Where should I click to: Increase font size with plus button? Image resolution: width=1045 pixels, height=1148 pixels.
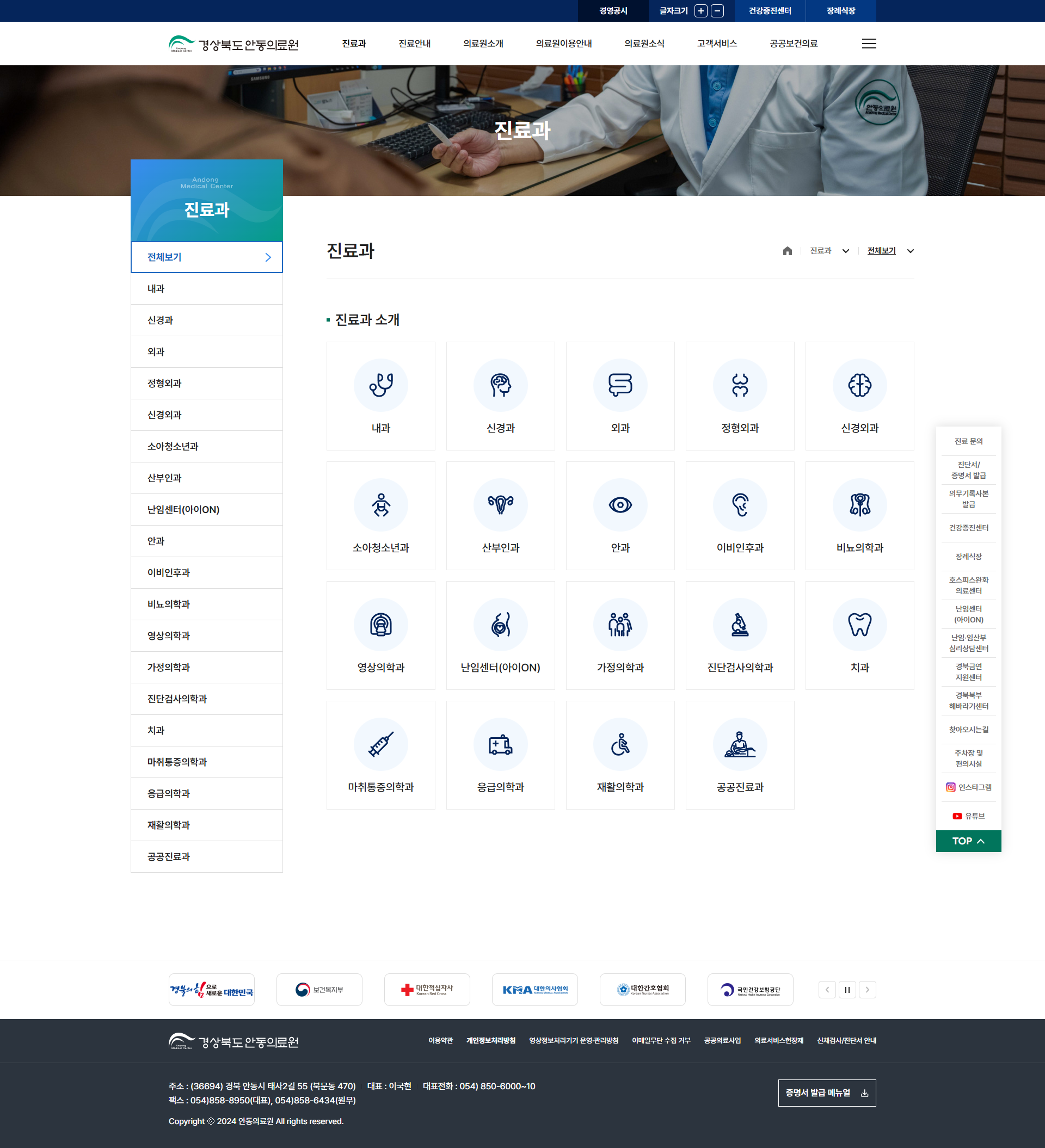pyautogui.click(x=701, y=11)
